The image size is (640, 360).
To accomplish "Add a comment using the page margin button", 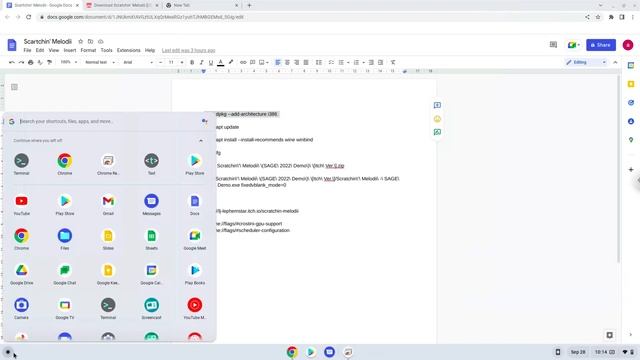I will click(437, 105).
